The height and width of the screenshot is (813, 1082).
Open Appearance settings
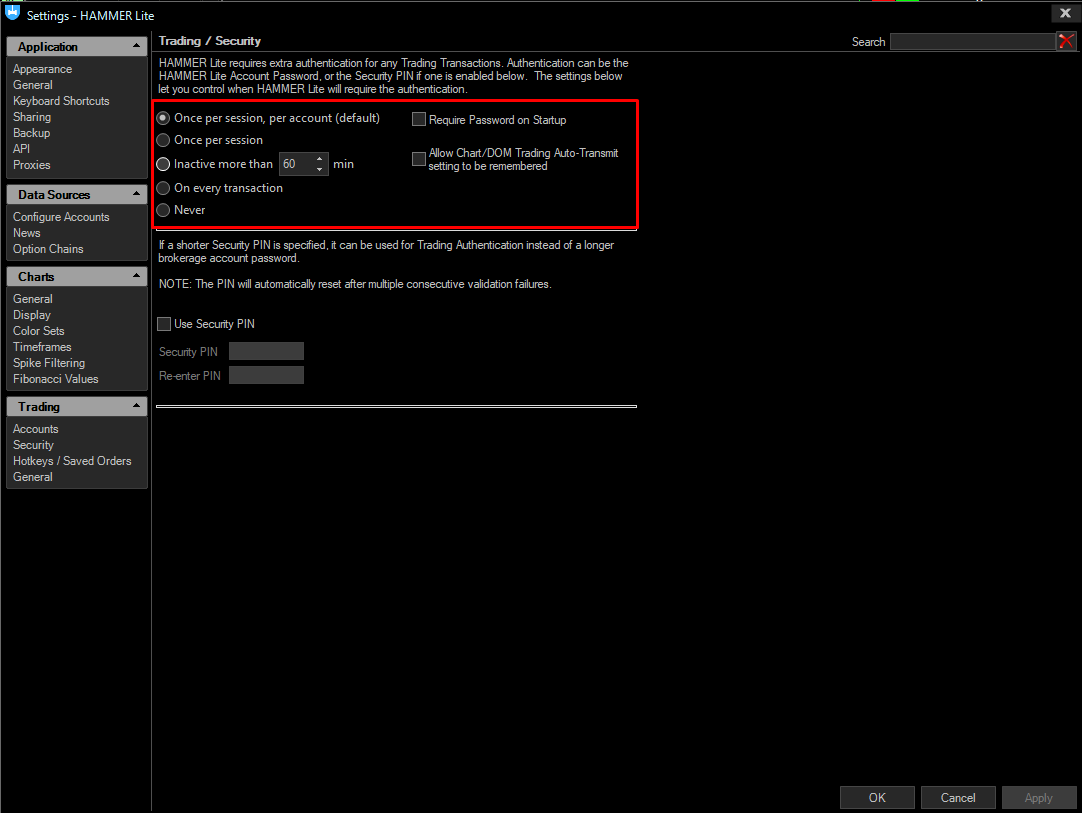pos(42,69)
